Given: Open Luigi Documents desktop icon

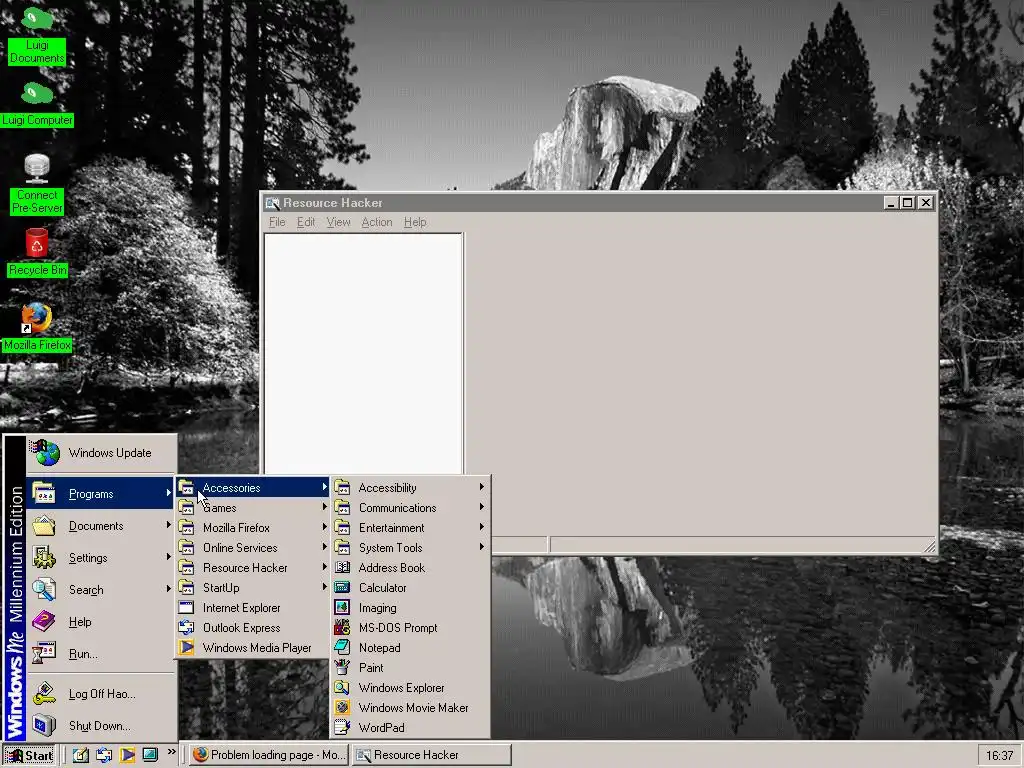Looking at the screenshot, I should pos(37,36).
